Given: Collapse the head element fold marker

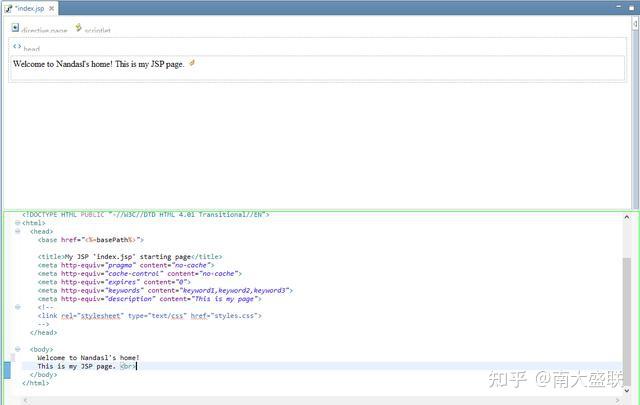Looking at the screenshot, I should (18, 231).
